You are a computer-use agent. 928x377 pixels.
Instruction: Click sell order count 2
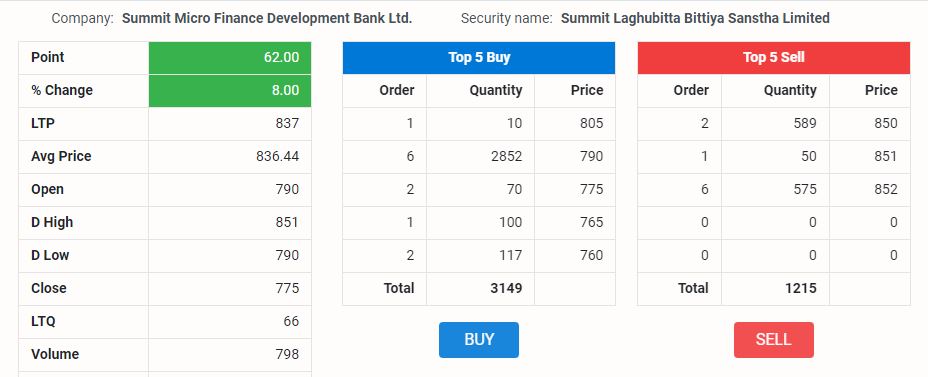(704, 123)
